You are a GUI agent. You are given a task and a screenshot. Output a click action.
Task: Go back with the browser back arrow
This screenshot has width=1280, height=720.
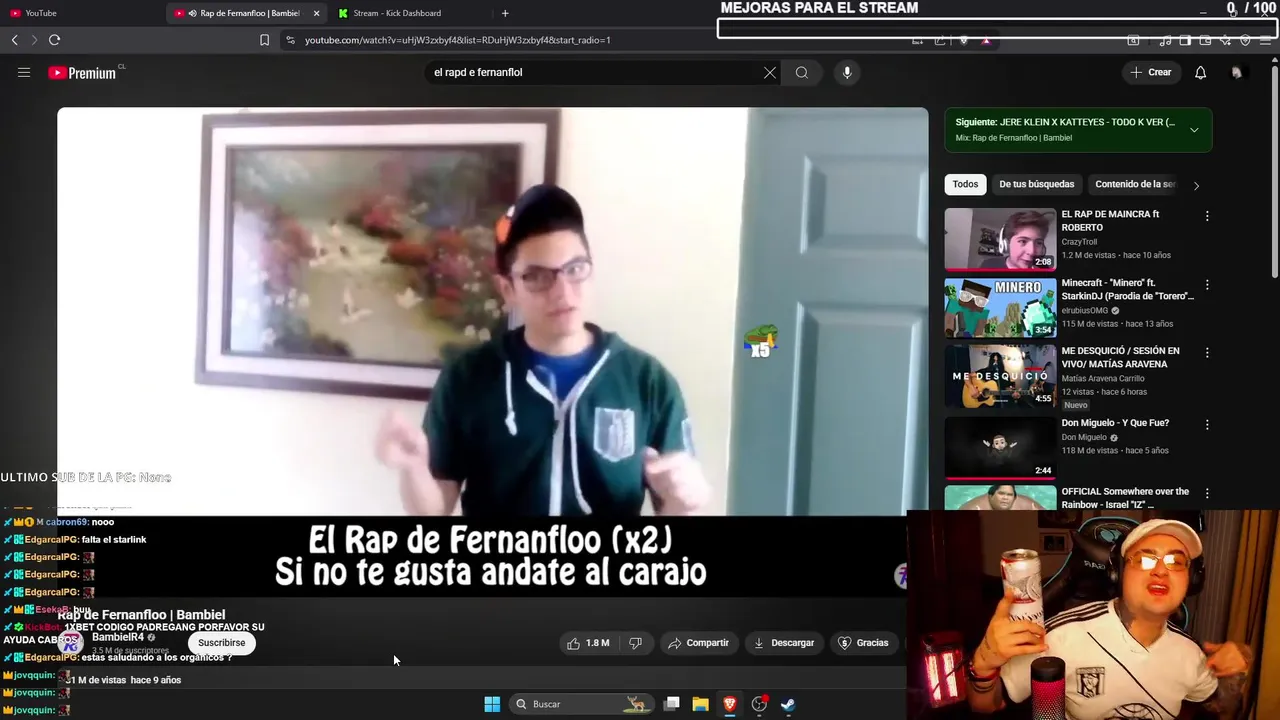click(x=14, y=40)
